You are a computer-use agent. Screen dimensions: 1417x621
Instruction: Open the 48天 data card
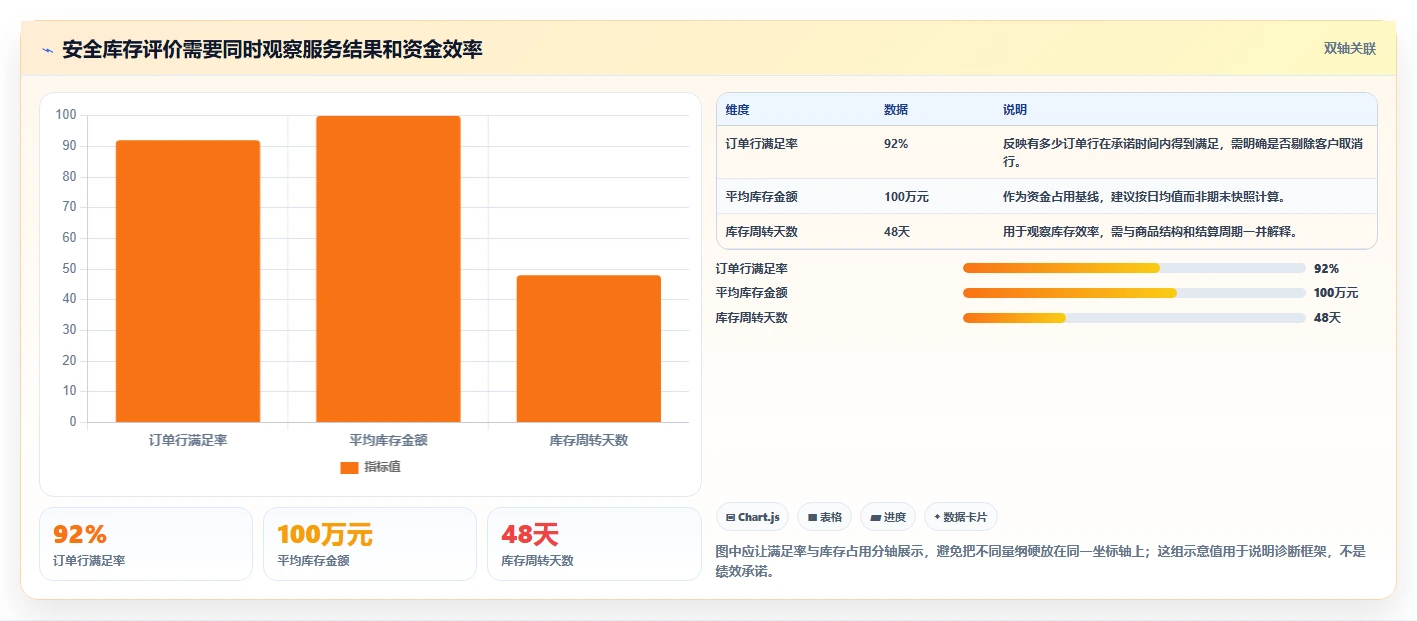[x=594, y=544]
